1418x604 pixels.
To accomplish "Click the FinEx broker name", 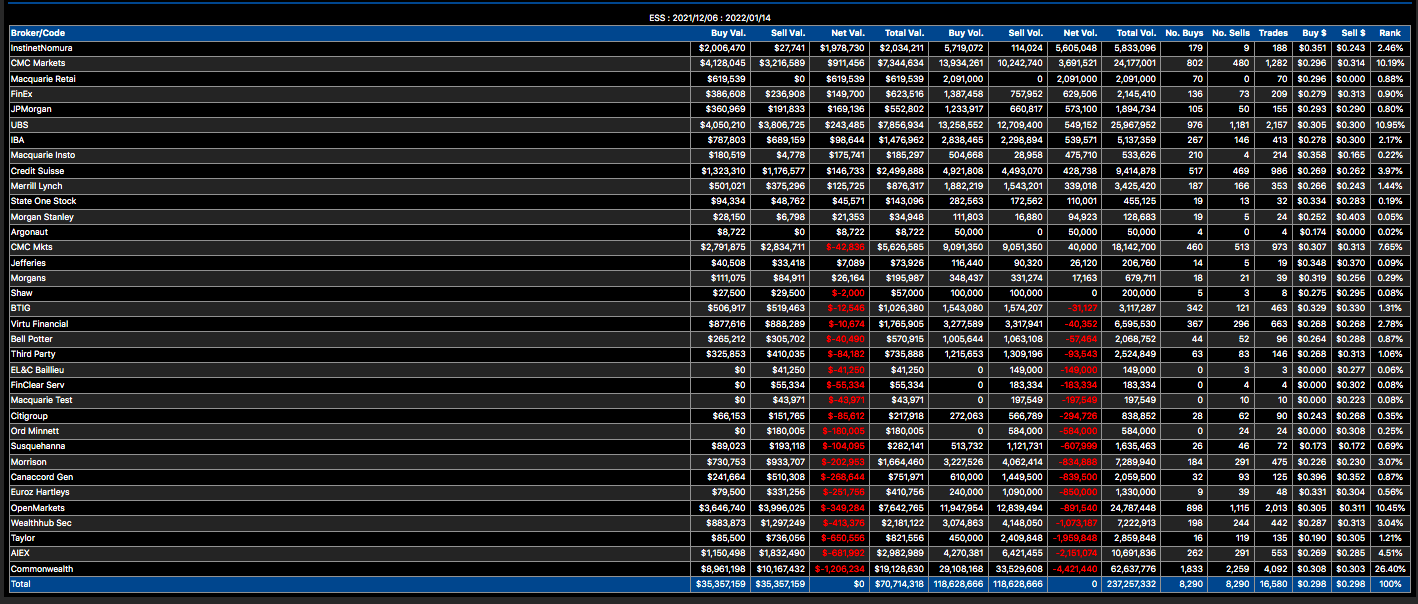I will [21, 94].
